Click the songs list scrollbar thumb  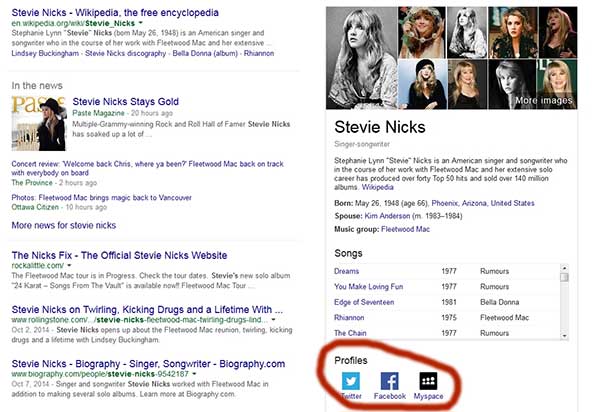click(564, 277)
